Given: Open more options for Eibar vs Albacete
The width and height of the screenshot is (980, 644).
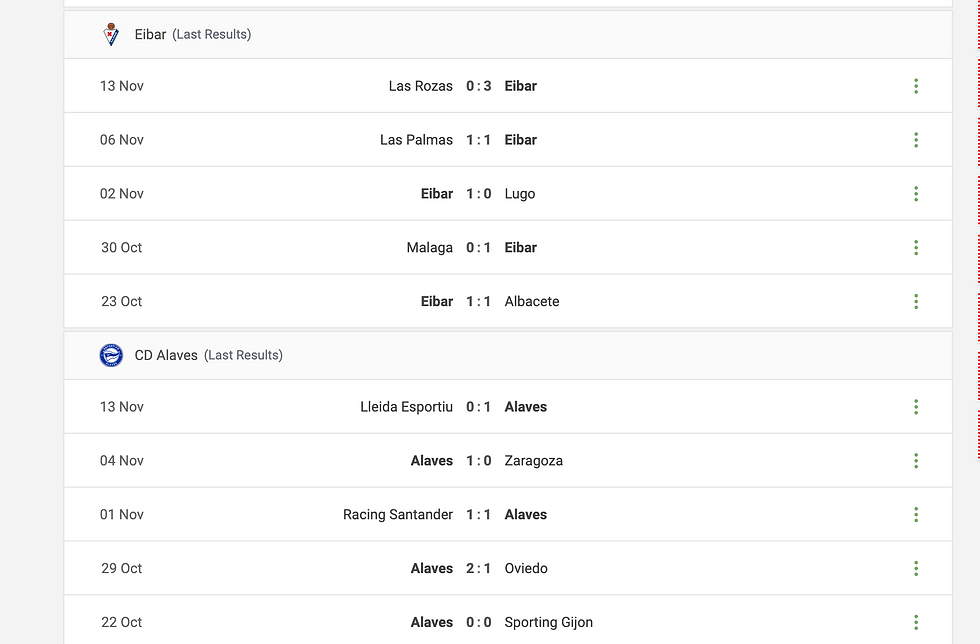Looking at the screenshot, I should [916, 301].
